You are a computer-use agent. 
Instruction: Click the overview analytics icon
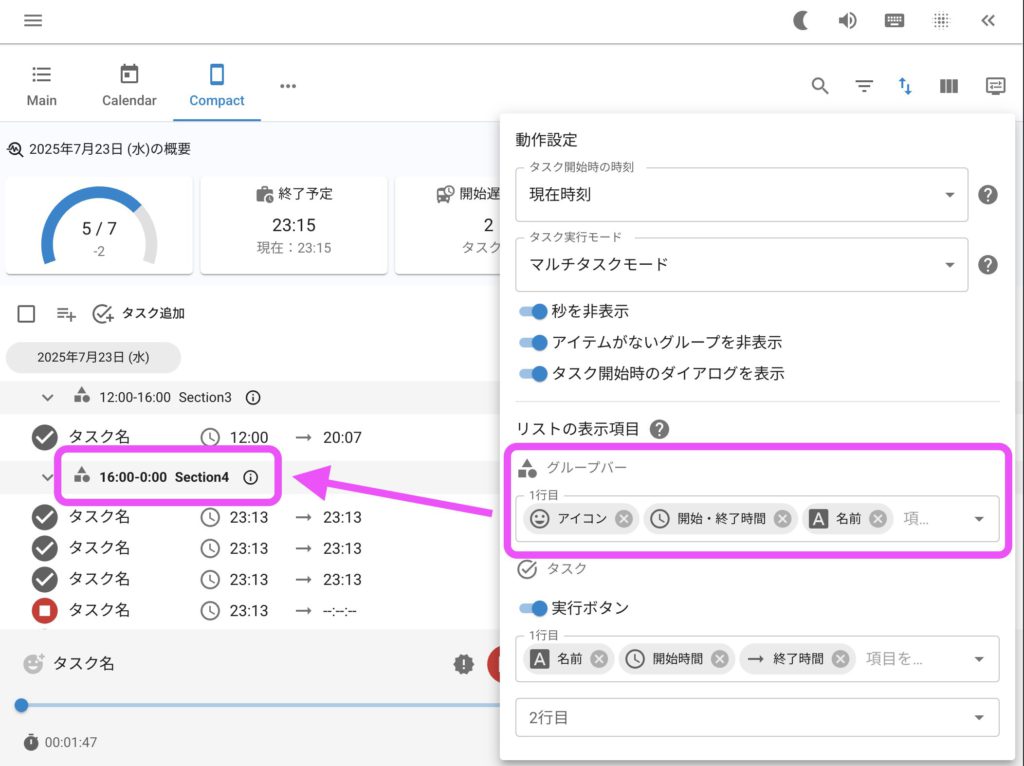click(15, 150)
